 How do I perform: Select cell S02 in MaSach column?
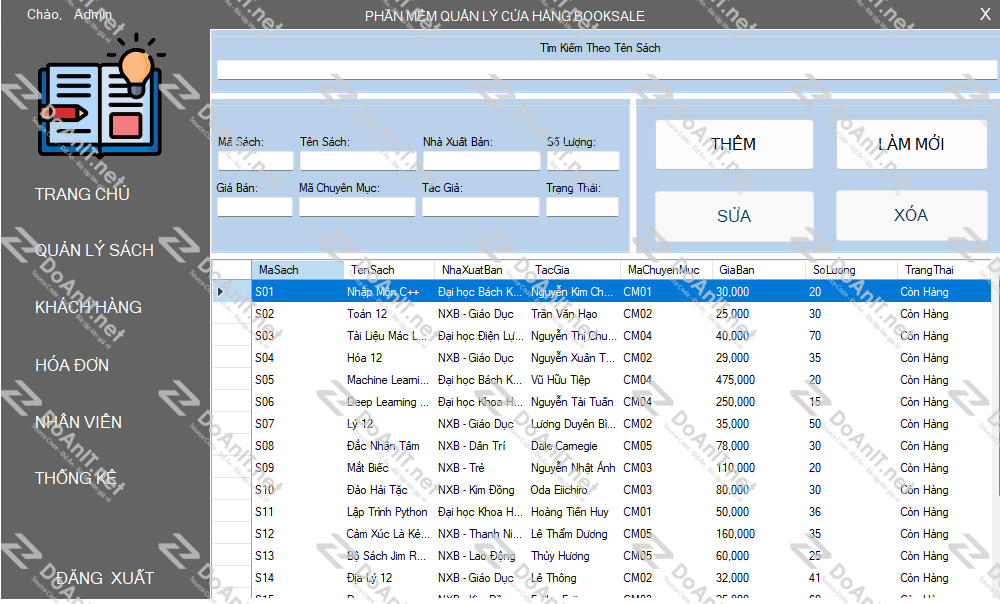(297, 314)
